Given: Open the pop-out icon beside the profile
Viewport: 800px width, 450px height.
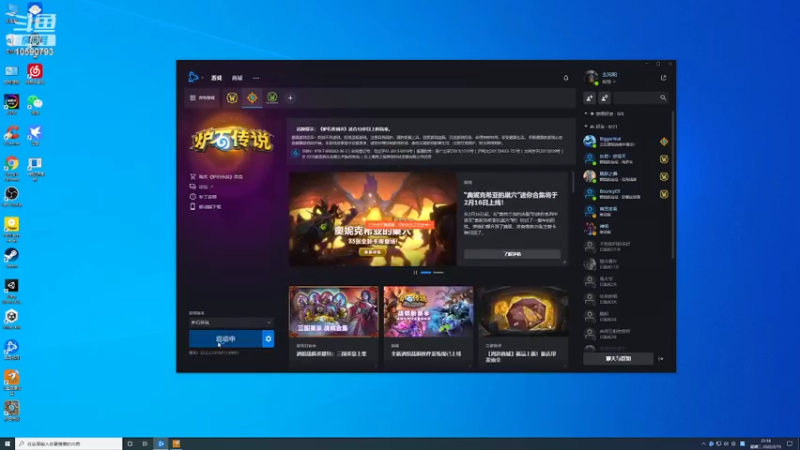Looking at the screenshot, I should point(663,78).
